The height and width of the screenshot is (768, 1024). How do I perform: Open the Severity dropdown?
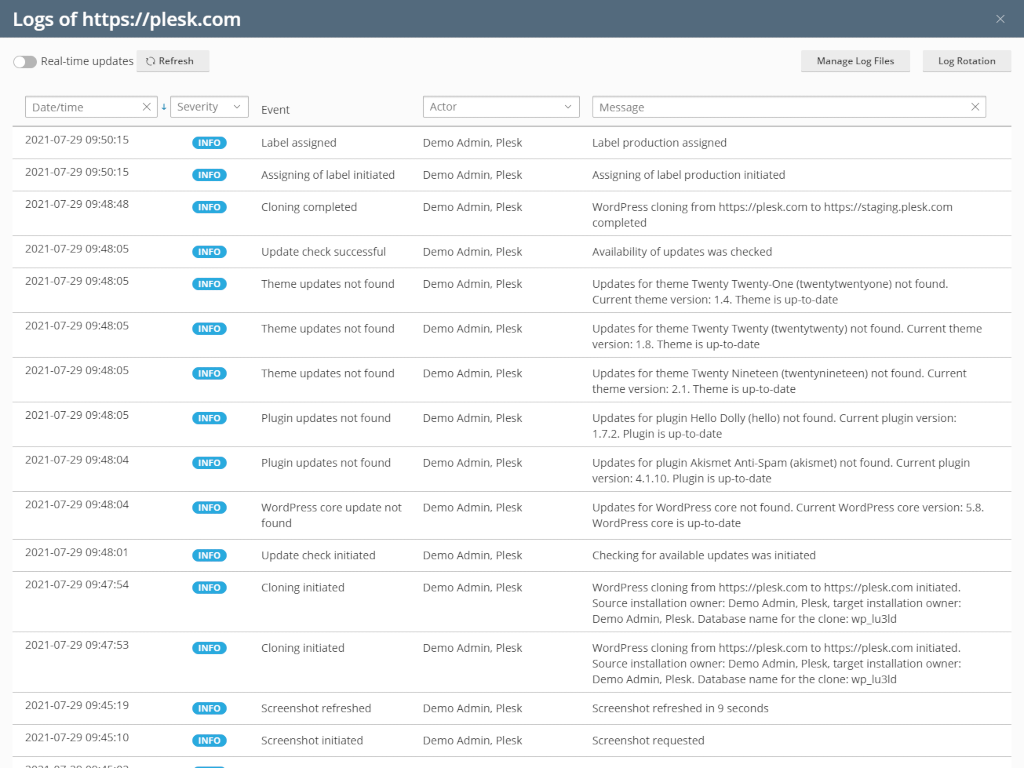point(209,106)
